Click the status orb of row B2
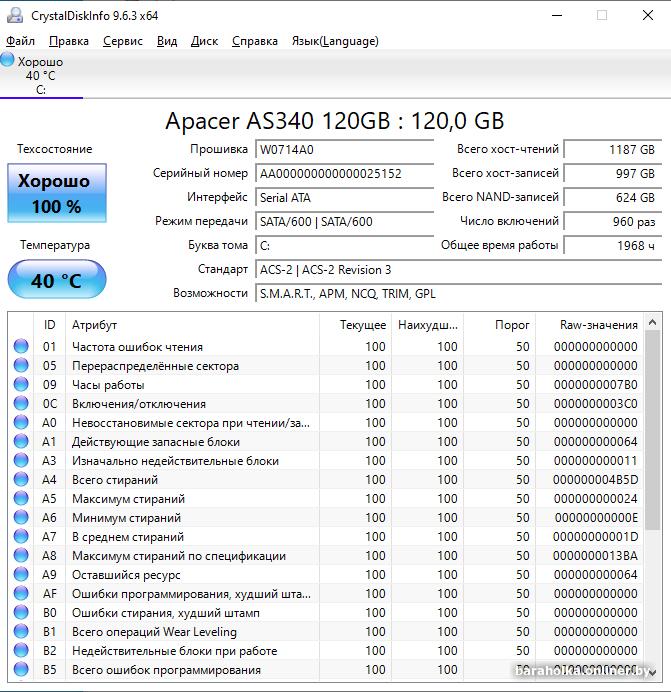Viewport: 671px width, 692px height. (21, 650)
